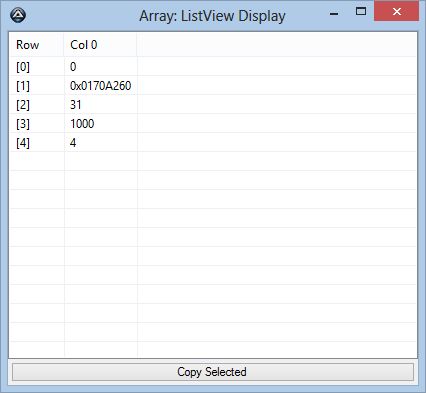
Task: Select row [4] index cell
Action: coord(23,143)
